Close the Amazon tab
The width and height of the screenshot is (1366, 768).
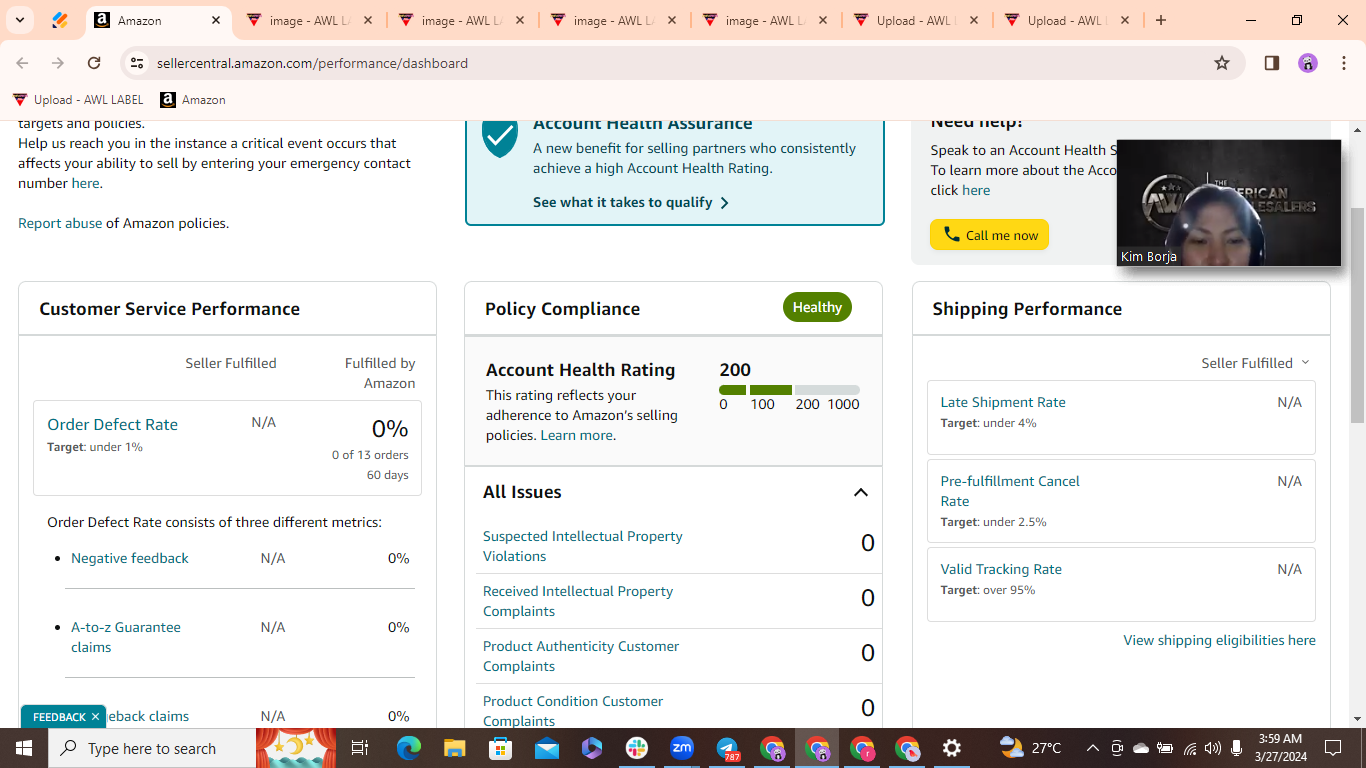point(217,20)
